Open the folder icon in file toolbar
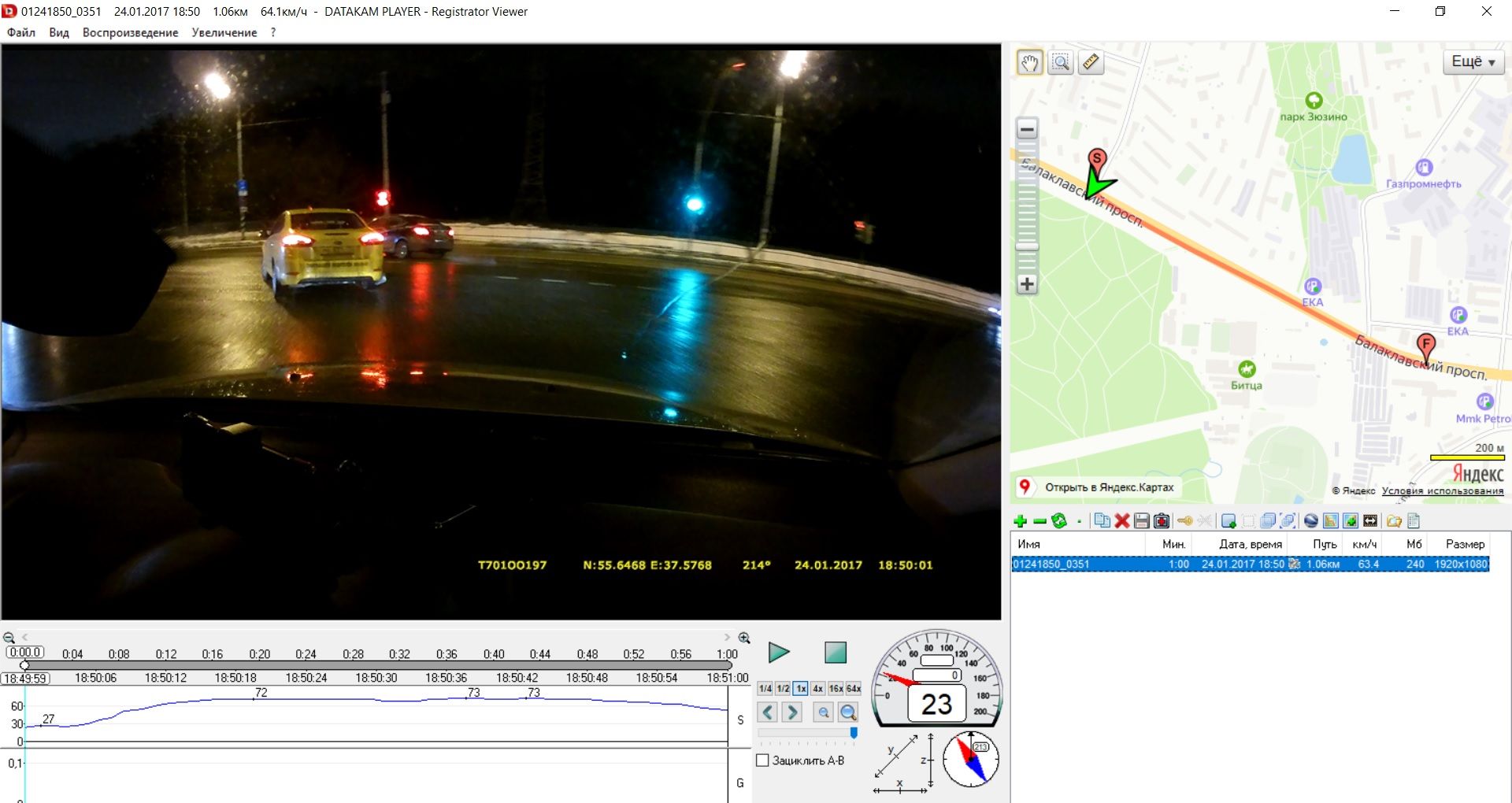The height and width of the screenshot is (803, 1512). coord(1394,521)
